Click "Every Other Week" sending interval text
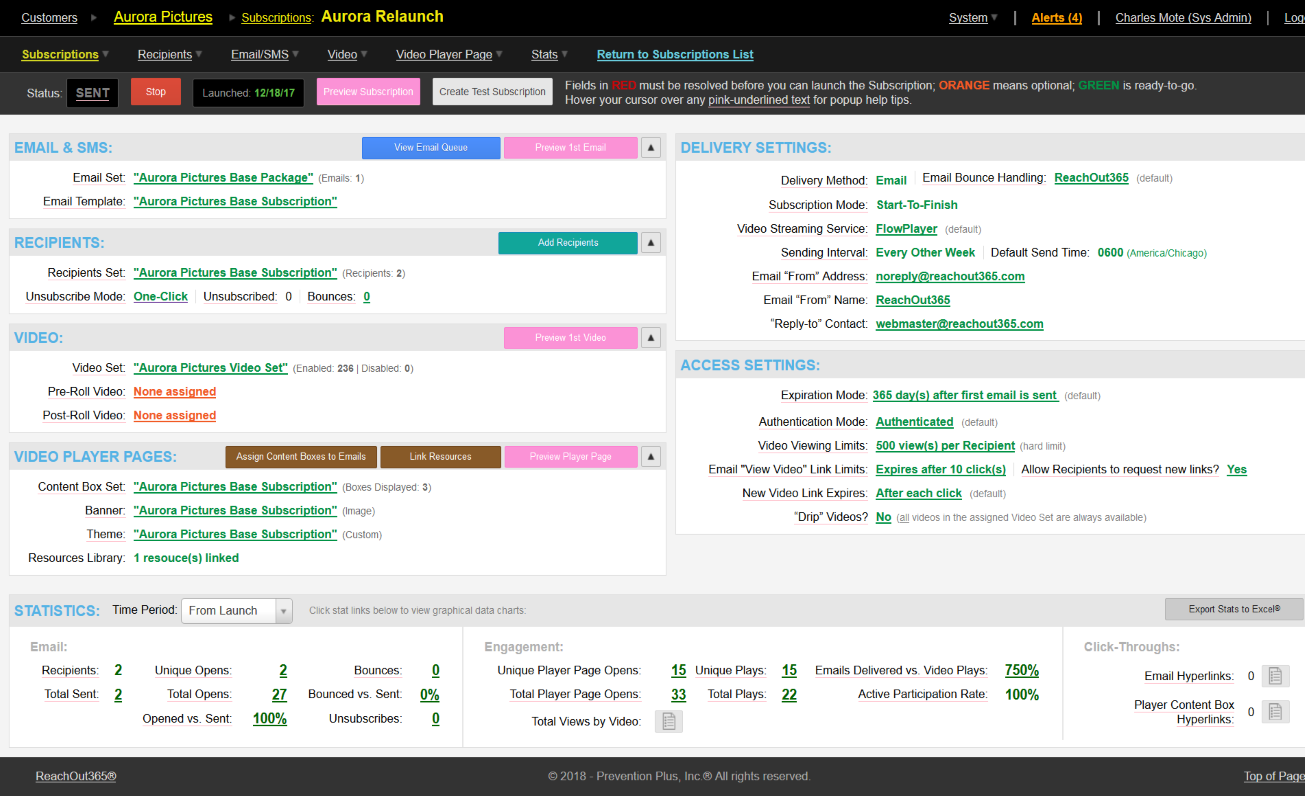 [x=925, y=253]
